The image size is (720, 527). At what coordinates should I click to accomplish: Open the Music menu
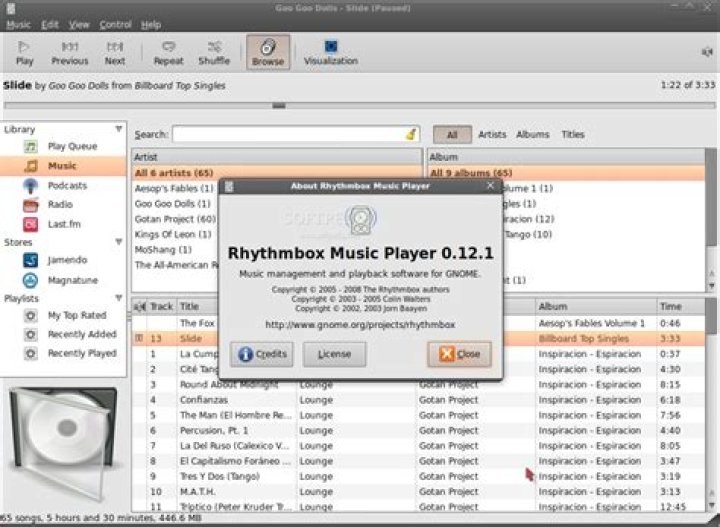(x=18, y=25)
